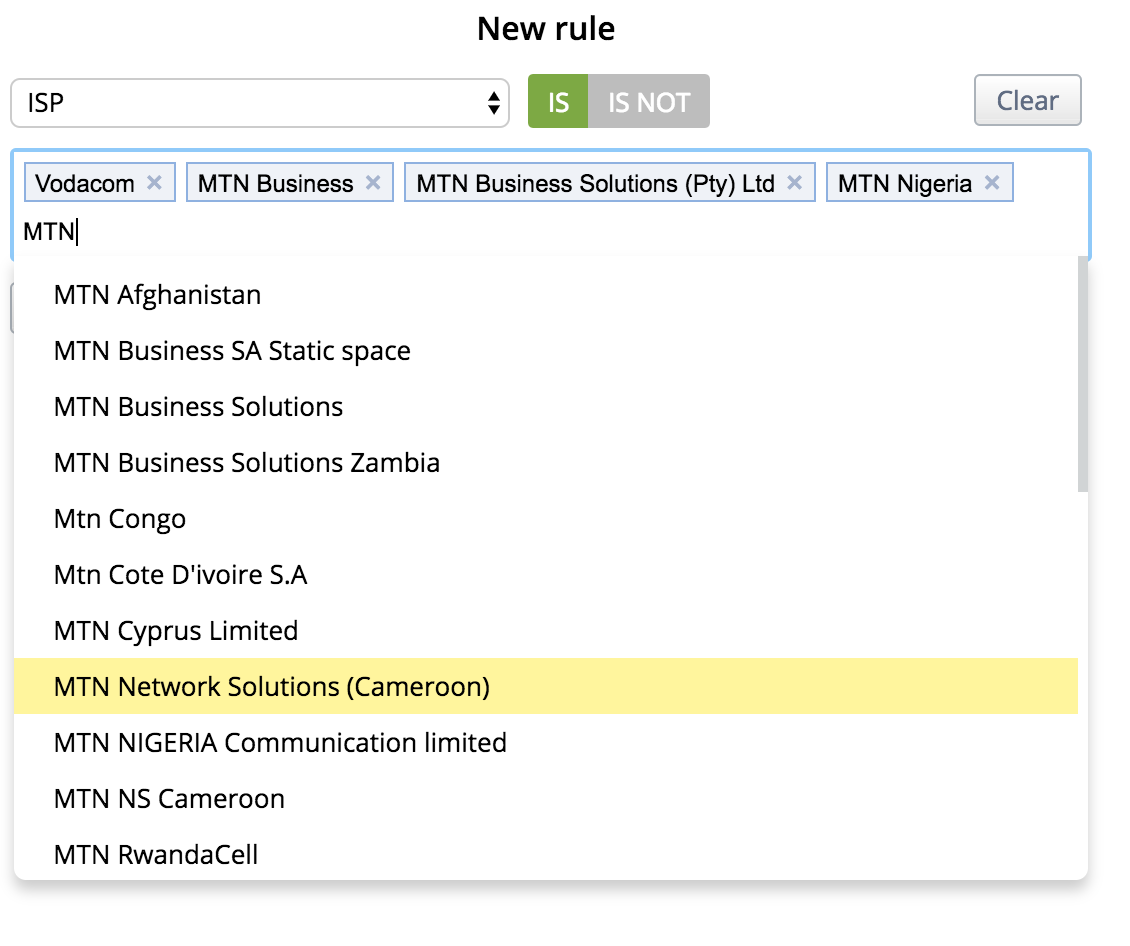This screenshot has height=946, width=1130.
Task: Pick Mtn Cote D'ivoire S.A
Action: (x=546, y=575)
